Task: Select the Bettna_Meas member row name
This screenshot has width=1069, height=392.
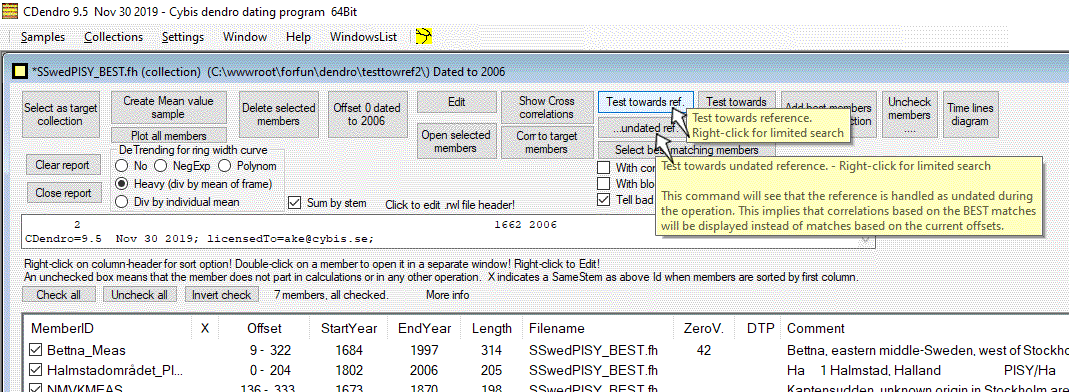Action: coord(87,350)
